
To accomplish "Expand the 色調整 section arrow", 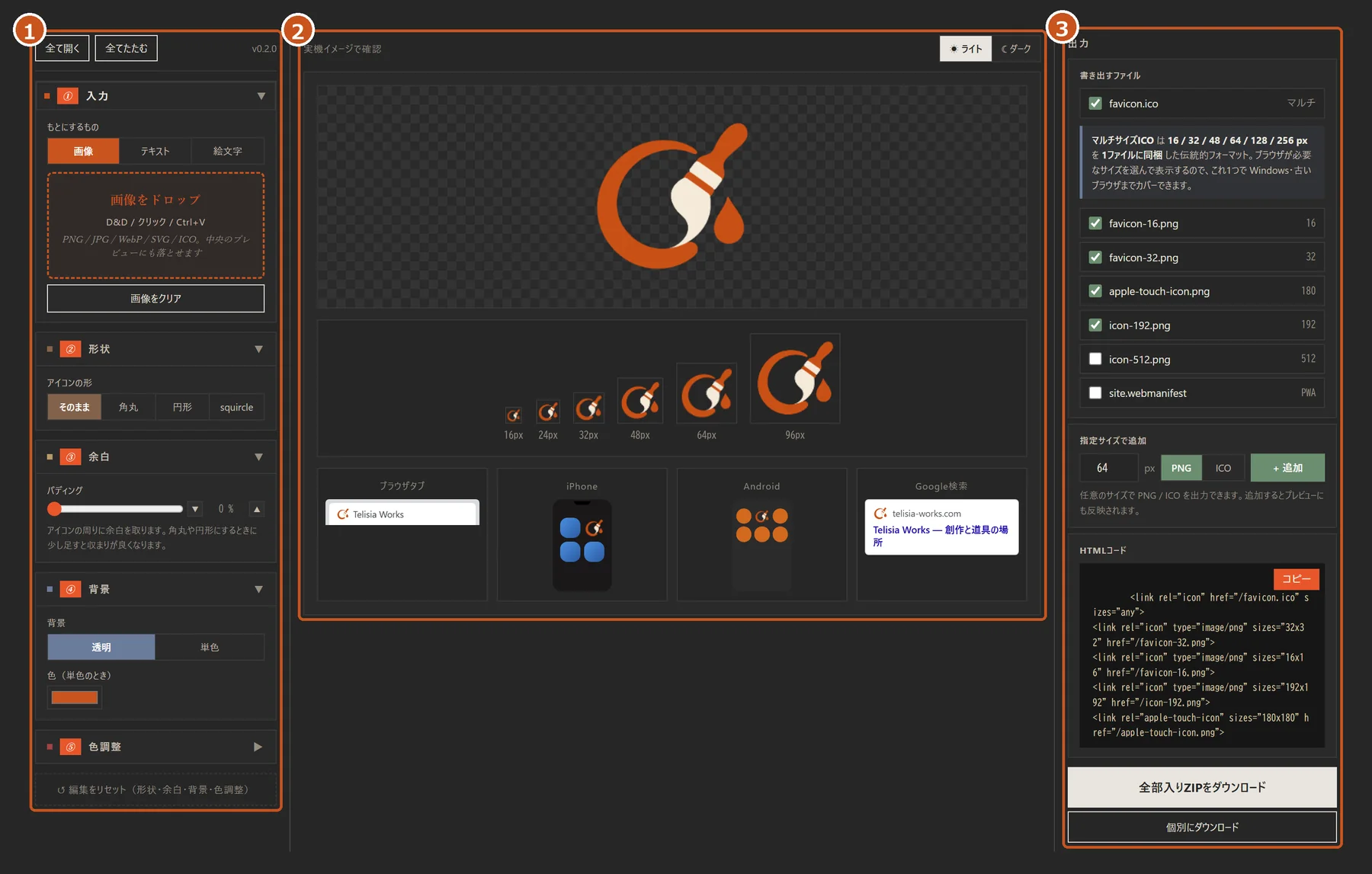I will tap(258, 747).
